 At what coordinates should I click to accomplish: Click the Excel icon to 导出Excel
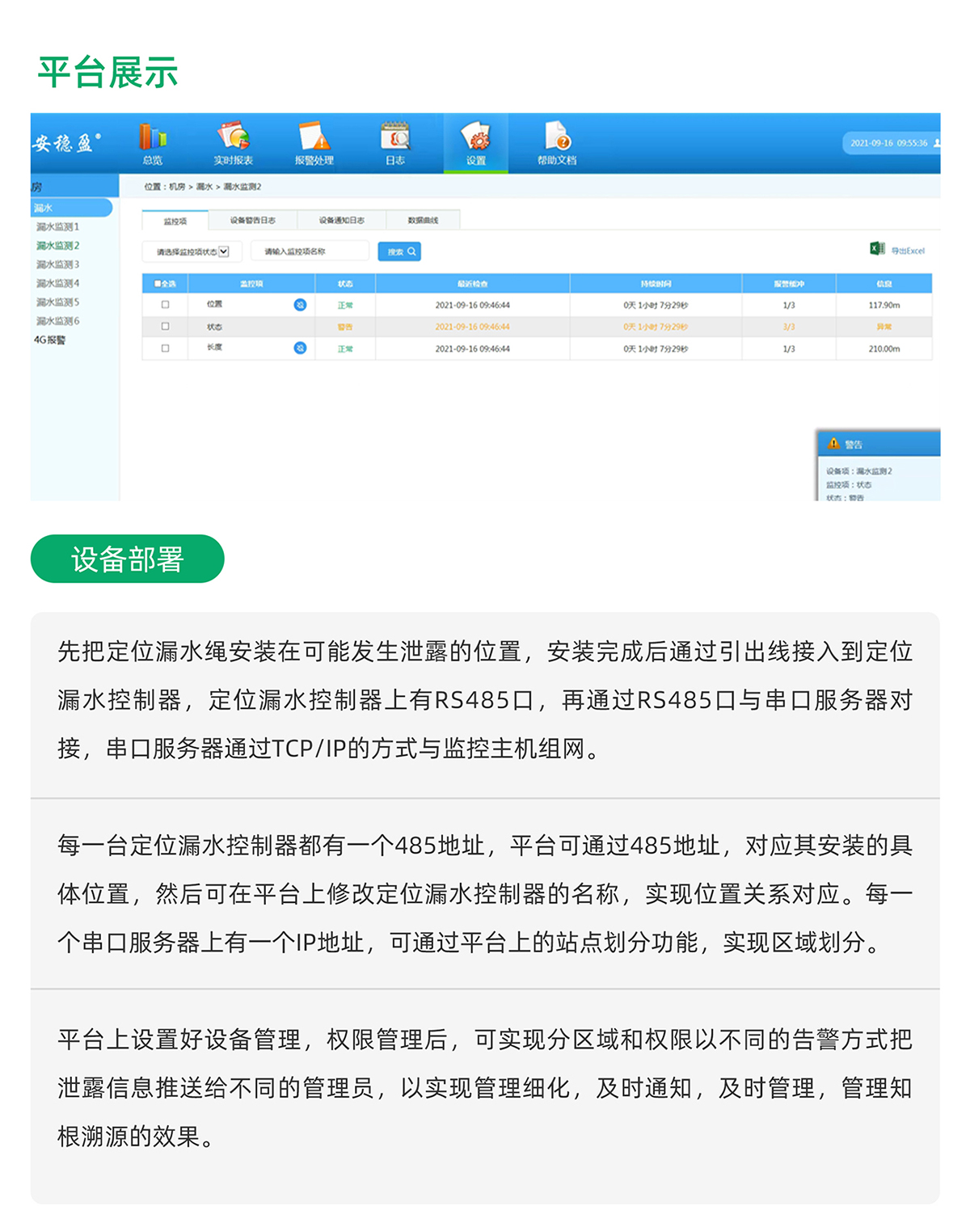tap(875, 250)
